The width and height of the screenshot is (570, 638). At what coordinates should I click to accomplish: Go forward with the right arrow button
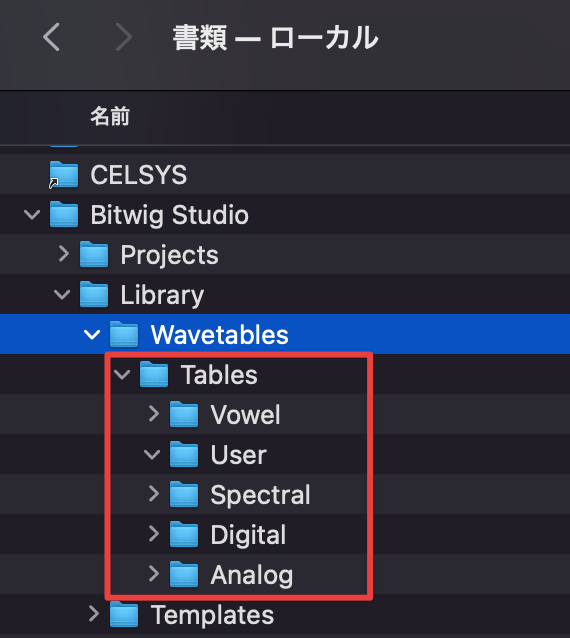[123, 37]
